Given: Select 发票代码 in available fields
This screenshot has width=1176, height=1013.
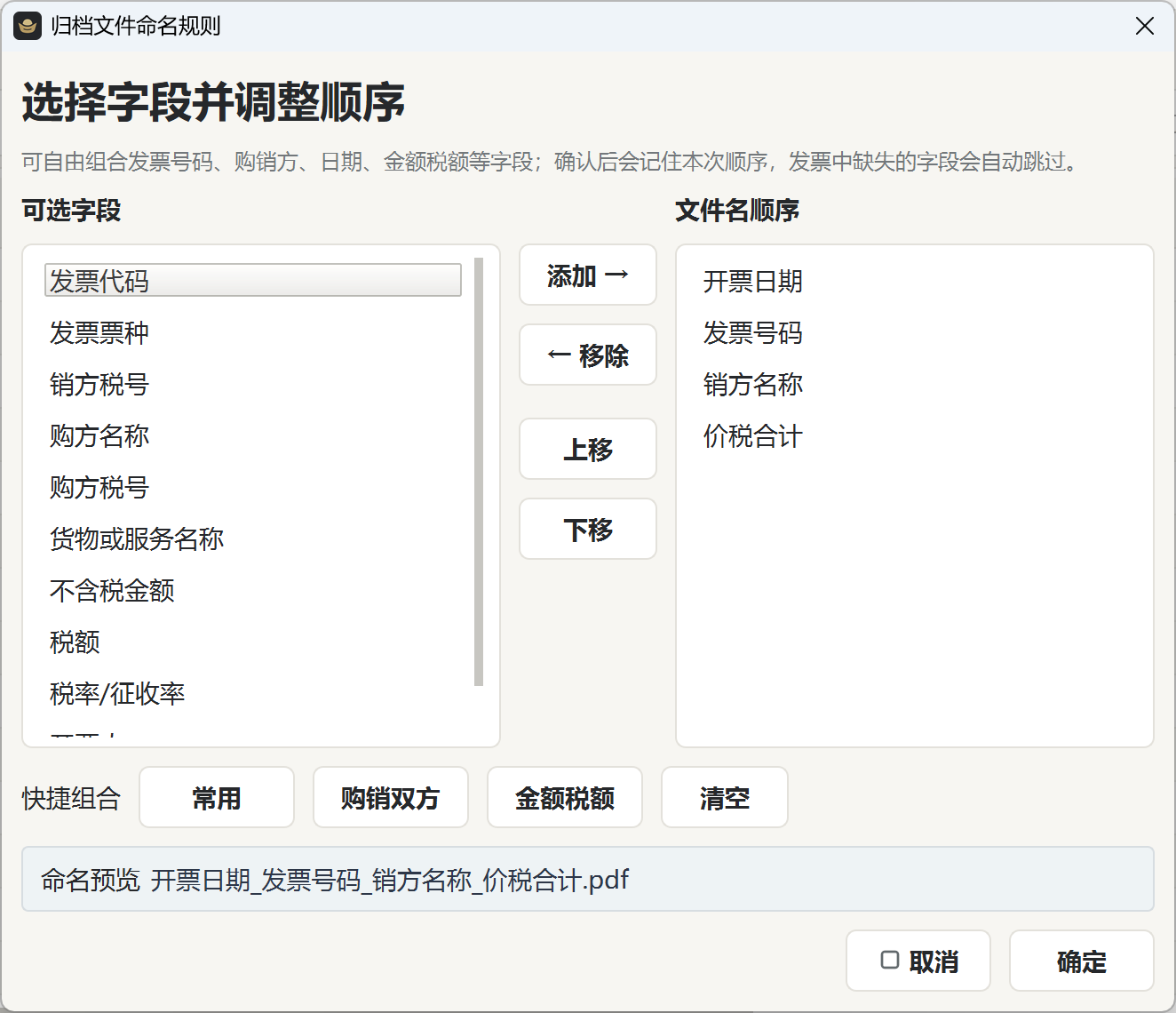Looking at the screenshot, I should tap(253, 281).
